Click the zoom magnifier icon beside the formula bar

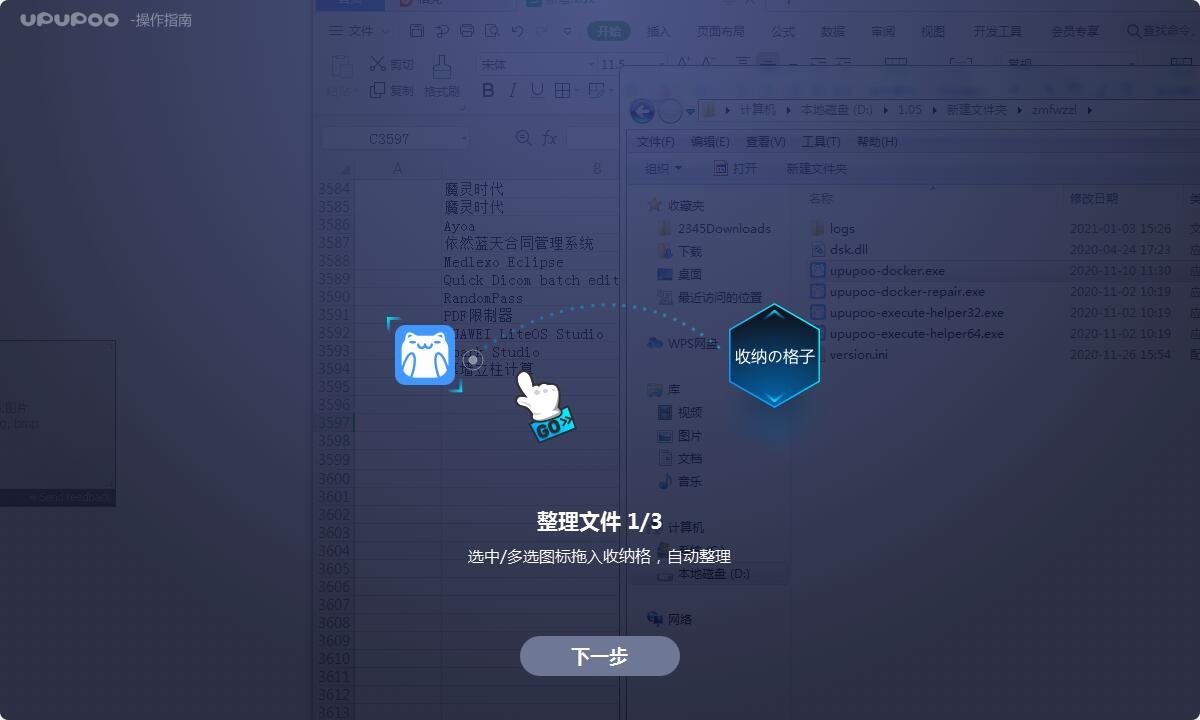click(523, 138)
